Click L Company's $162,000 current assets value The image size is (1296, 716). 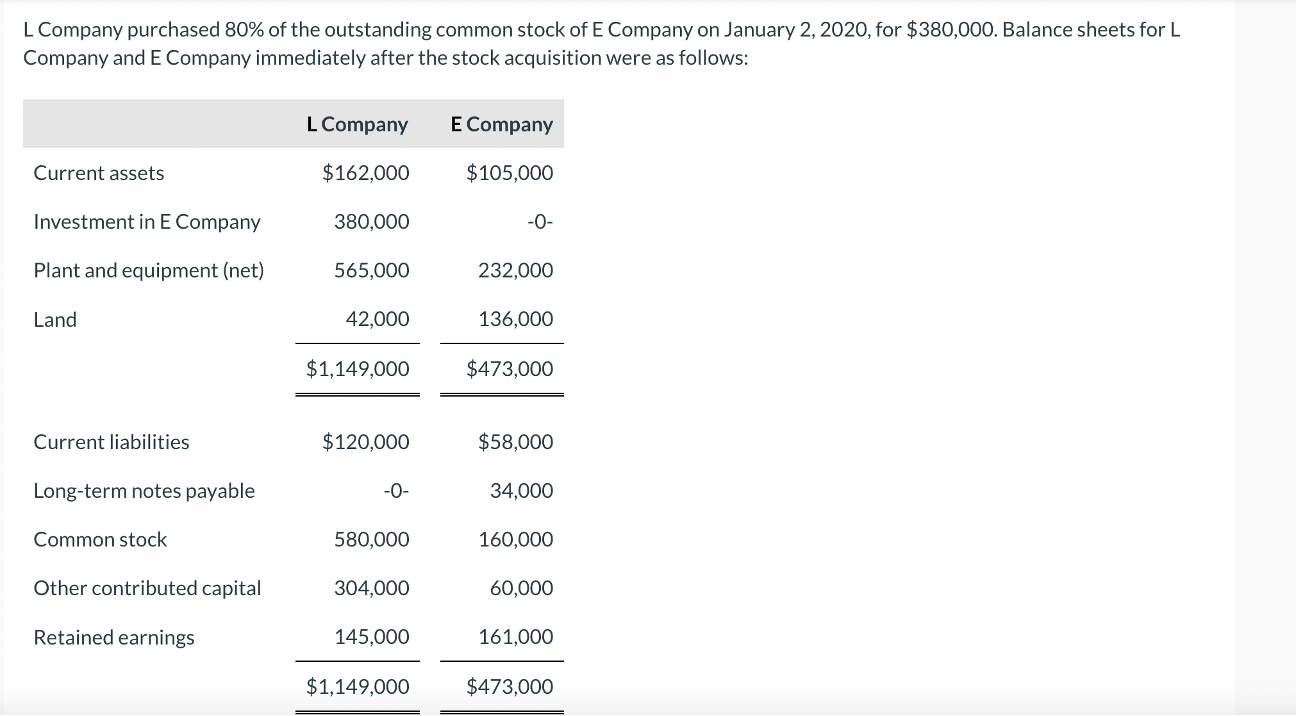point(365,173)
